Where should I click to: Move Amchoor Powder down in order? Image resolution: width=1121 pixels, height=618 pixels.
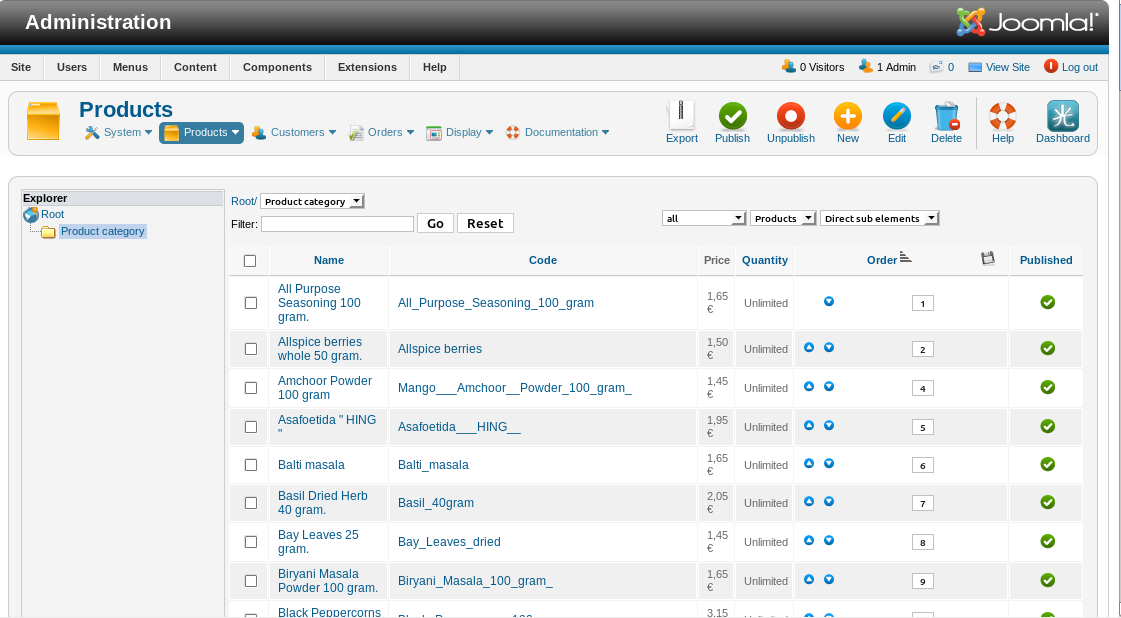pyautogui.click(x=829, y=386)
